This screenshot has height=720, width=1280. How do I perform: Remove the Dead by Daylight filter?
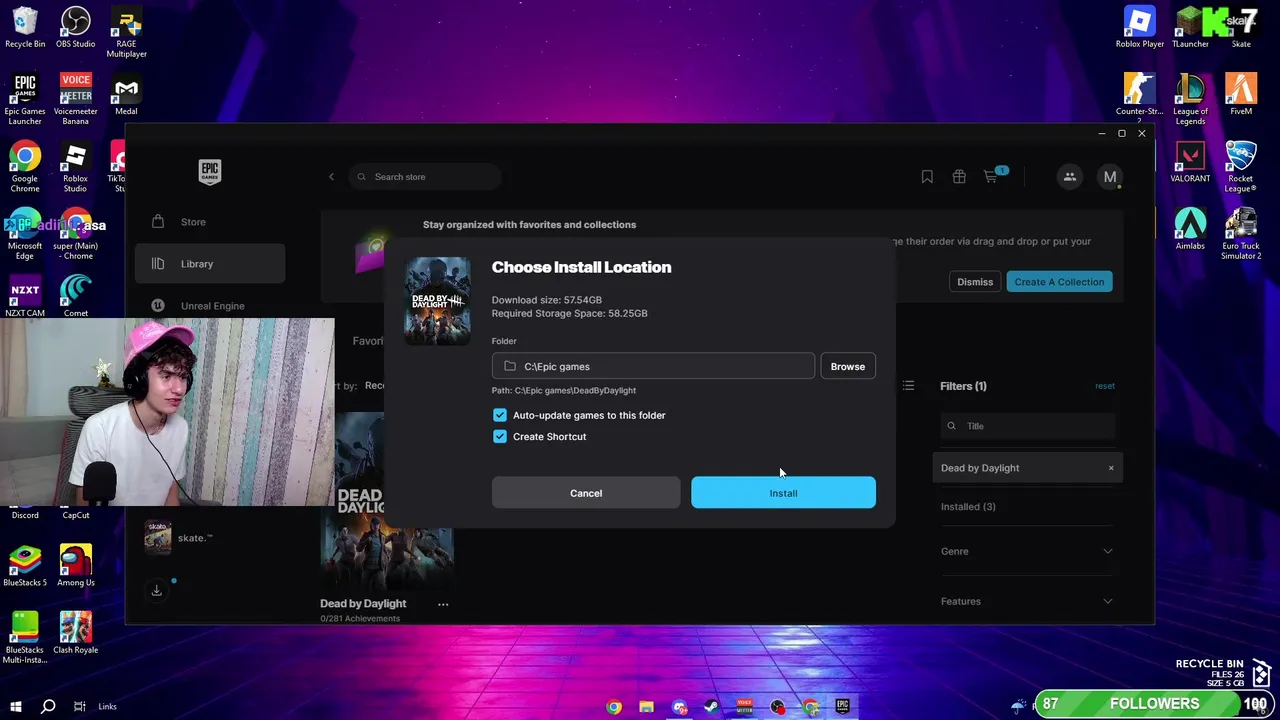pos(1110,468)
